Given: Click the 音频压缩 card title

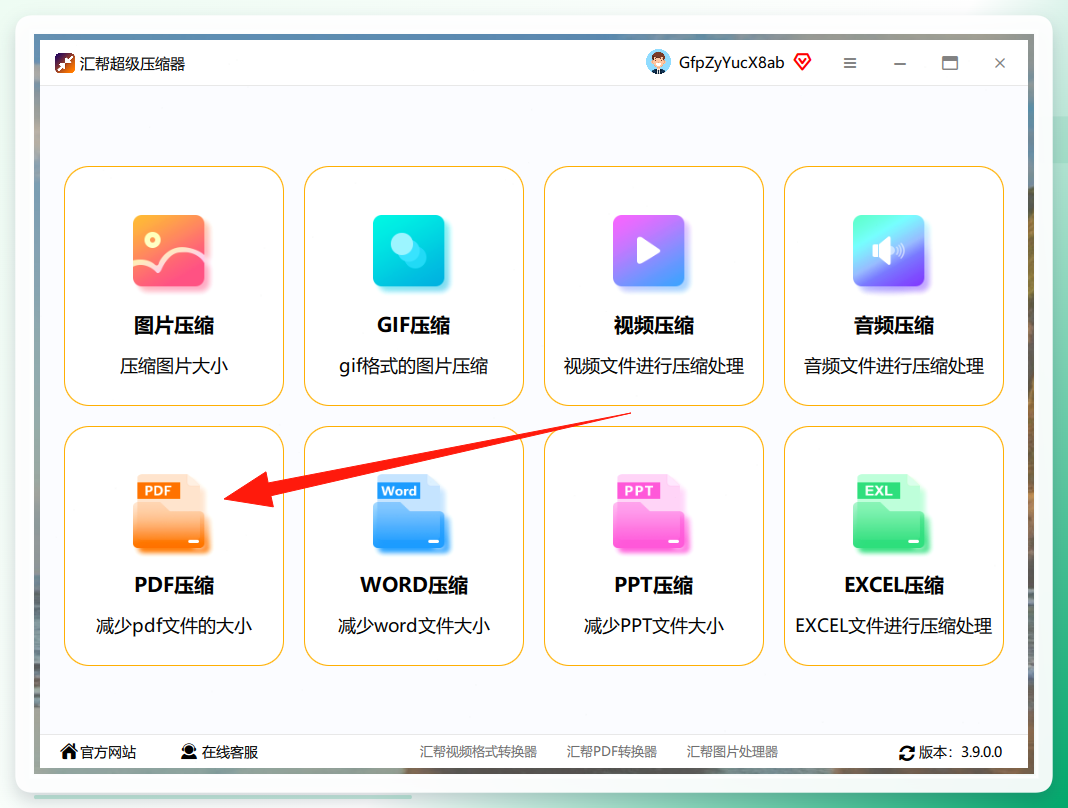Looking at the screenshot, I should tap(894, 326).
